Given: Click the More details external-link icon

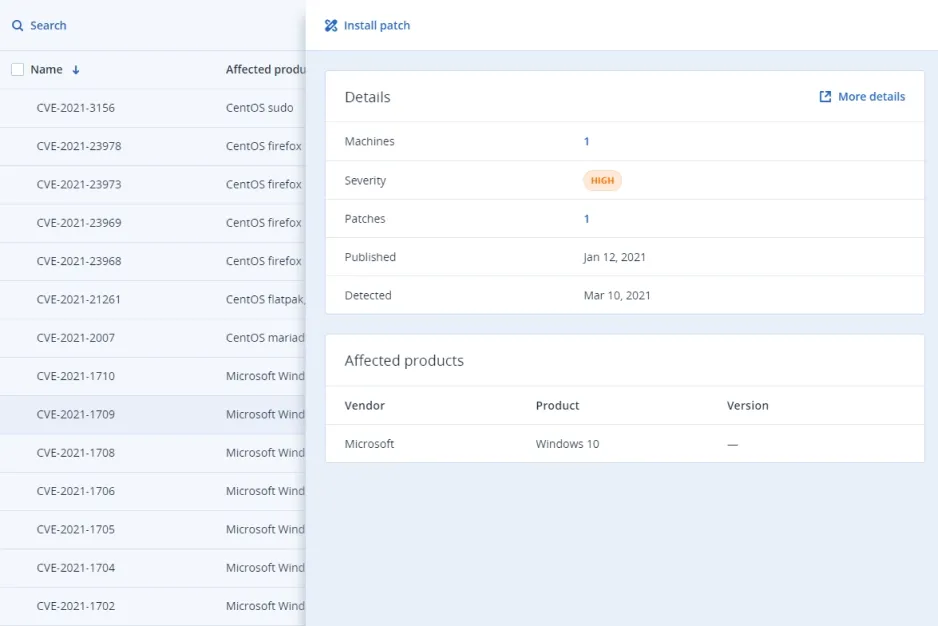Looking at the screenshot, I should [x=825, y=97].
